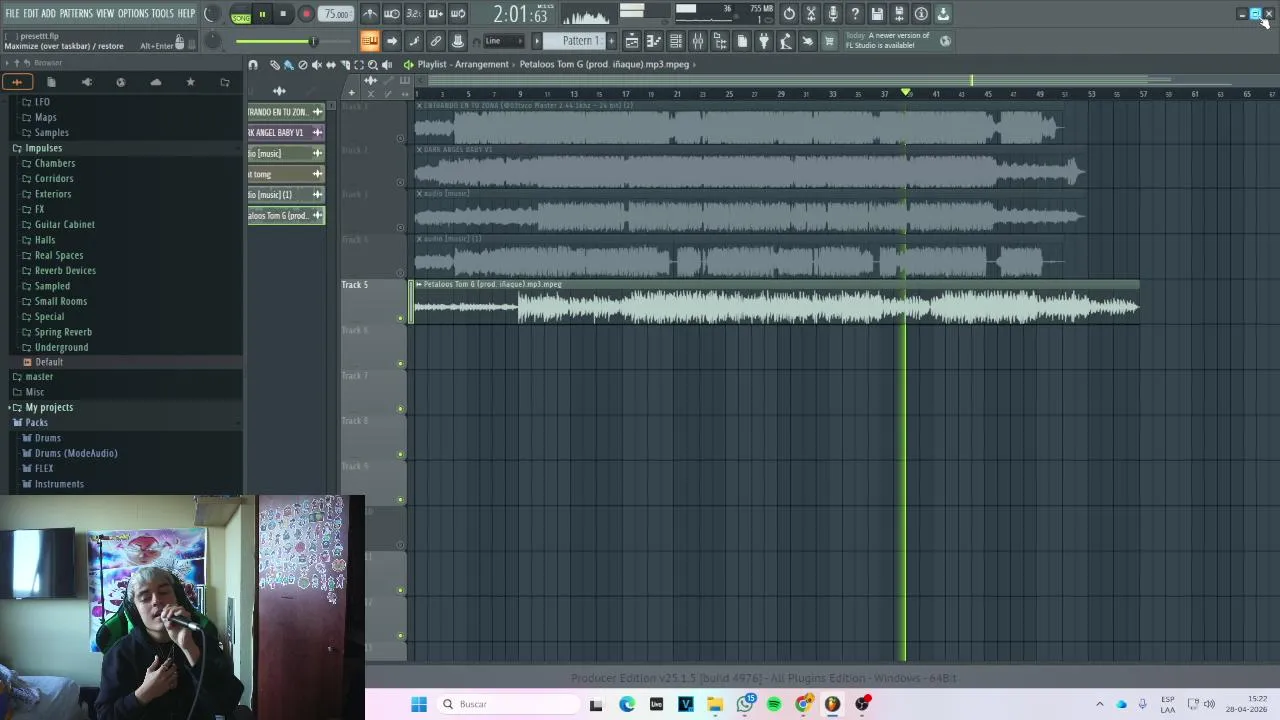Image resolution: width=1280 pixels, height=720 pixels.
Task: Click the export/render download icon
Action: pyautogui.click(x=943, y=14)
